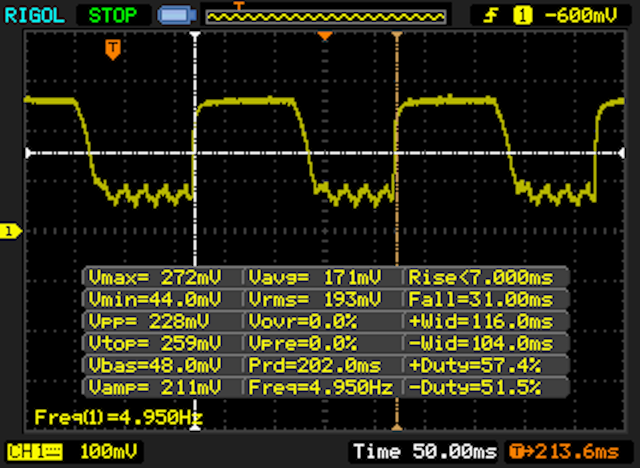Click the STOP run status indicator
The image size is (640, 468).
[113, 16]
